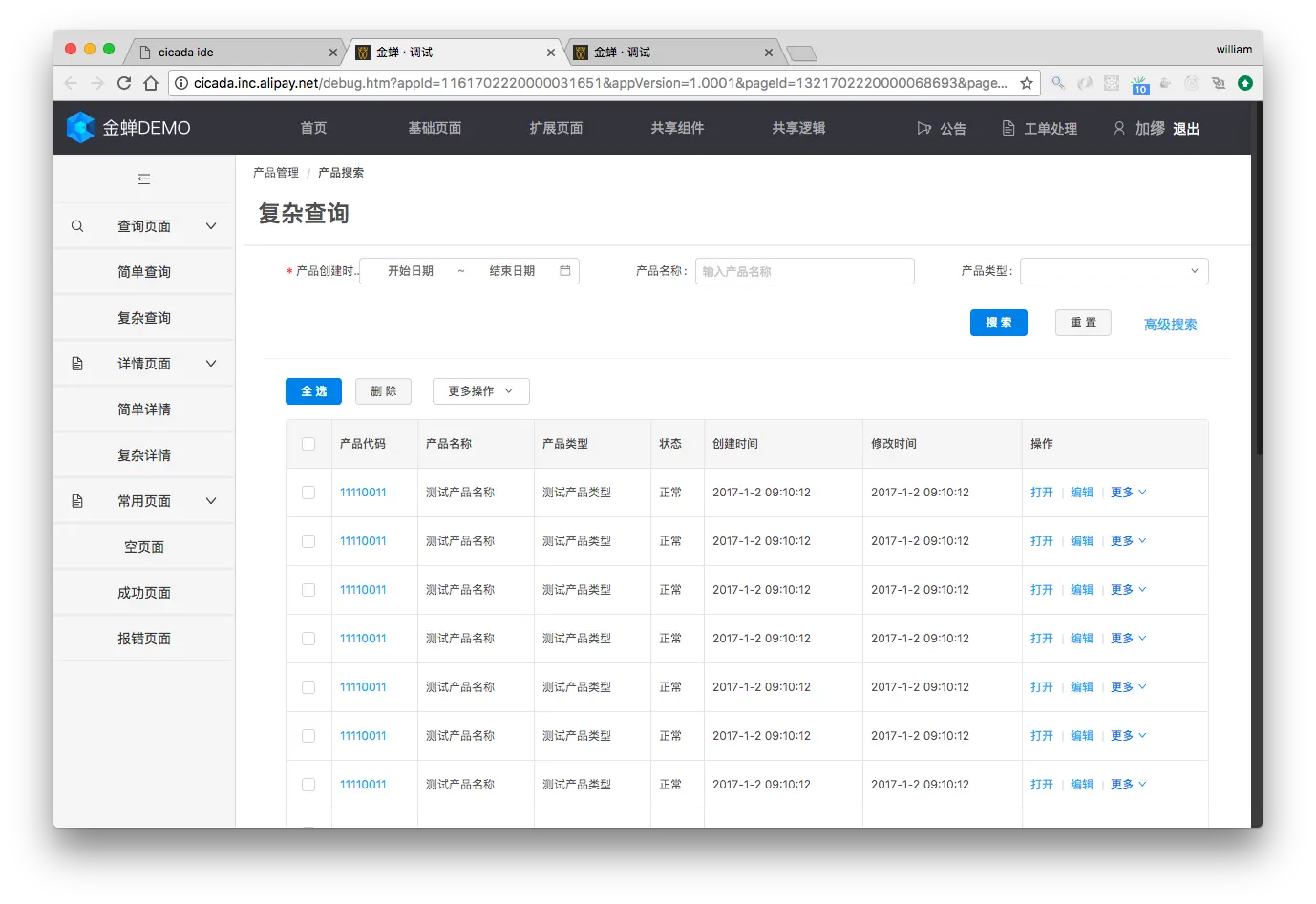This screenshot has width=1316, height=904.
Task: Go to 首页 in top navigation
Action: (313, 128)
